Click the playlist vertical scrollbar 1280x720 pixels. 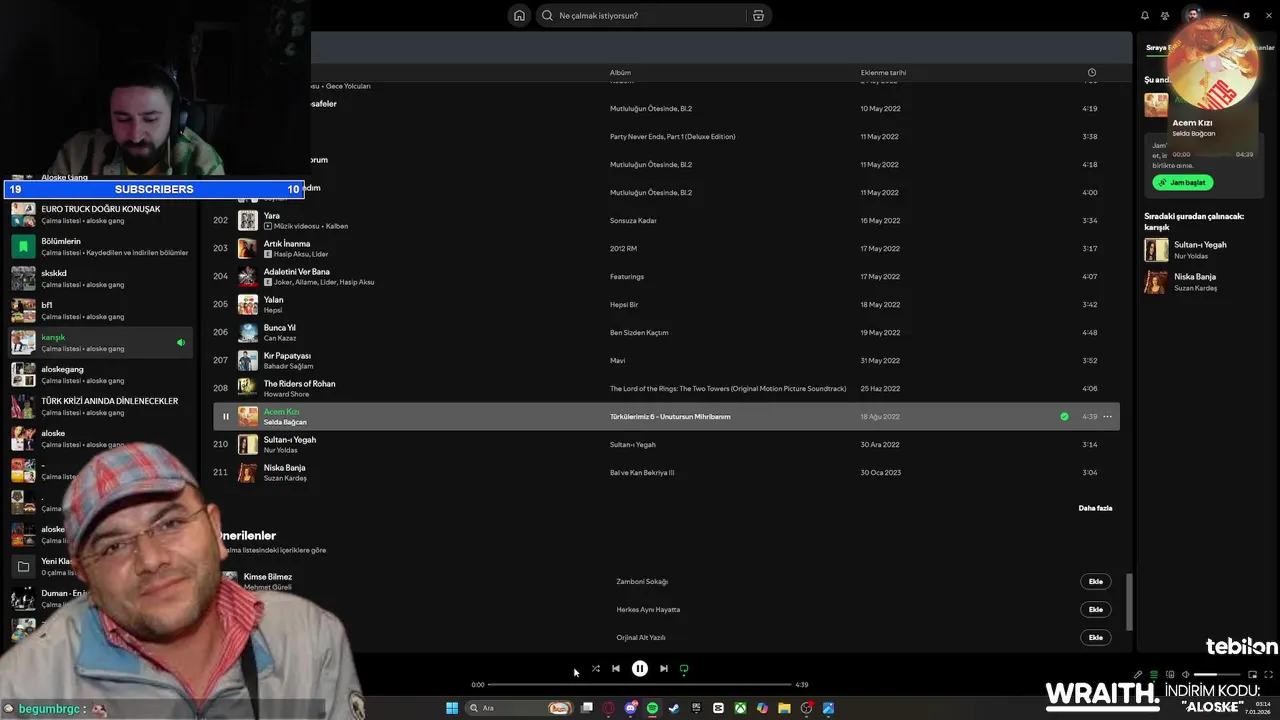1130,600
